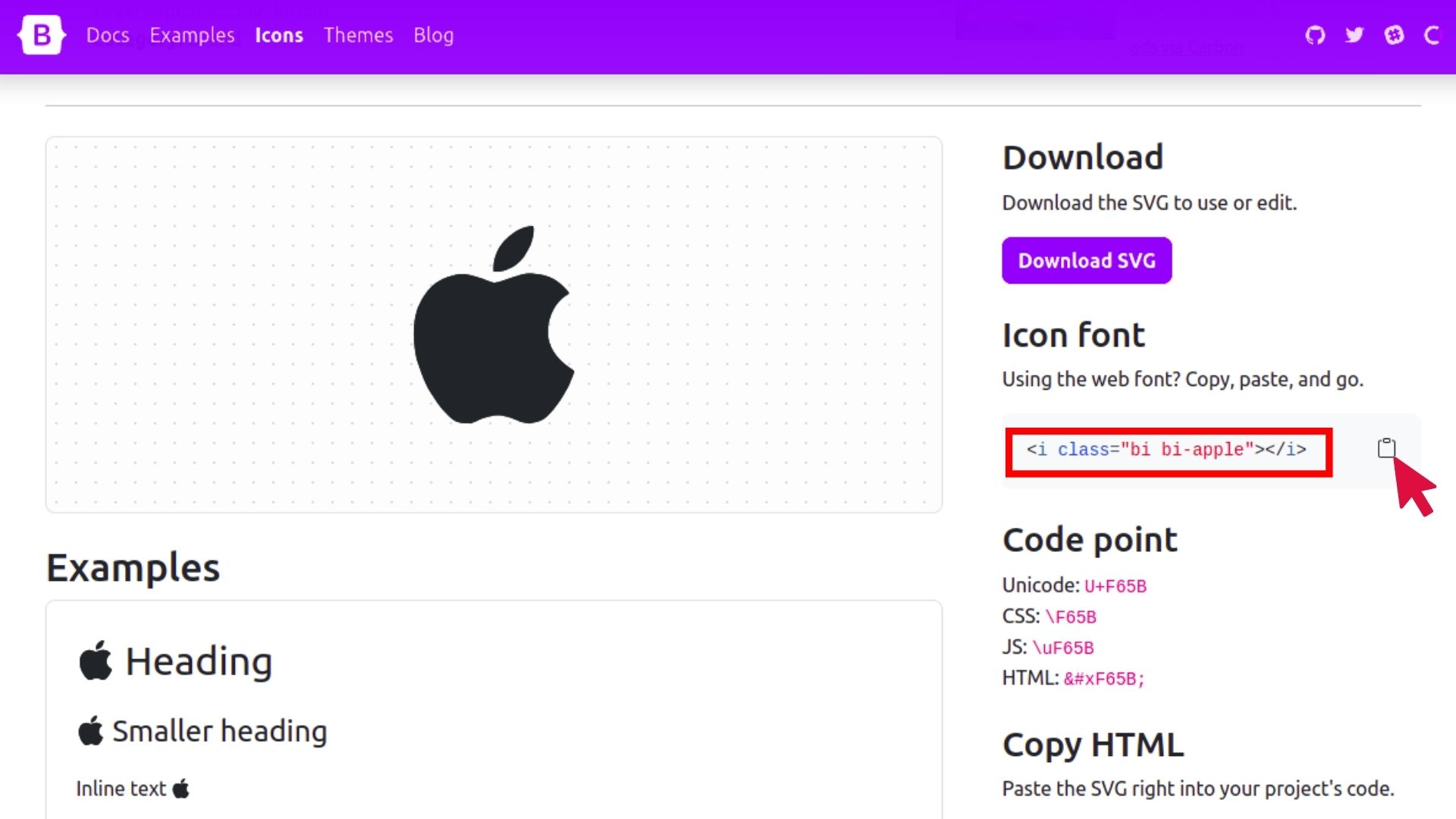Click the copy icon next to icon font code
The image size is (1456, 819).
(1386, 448)
